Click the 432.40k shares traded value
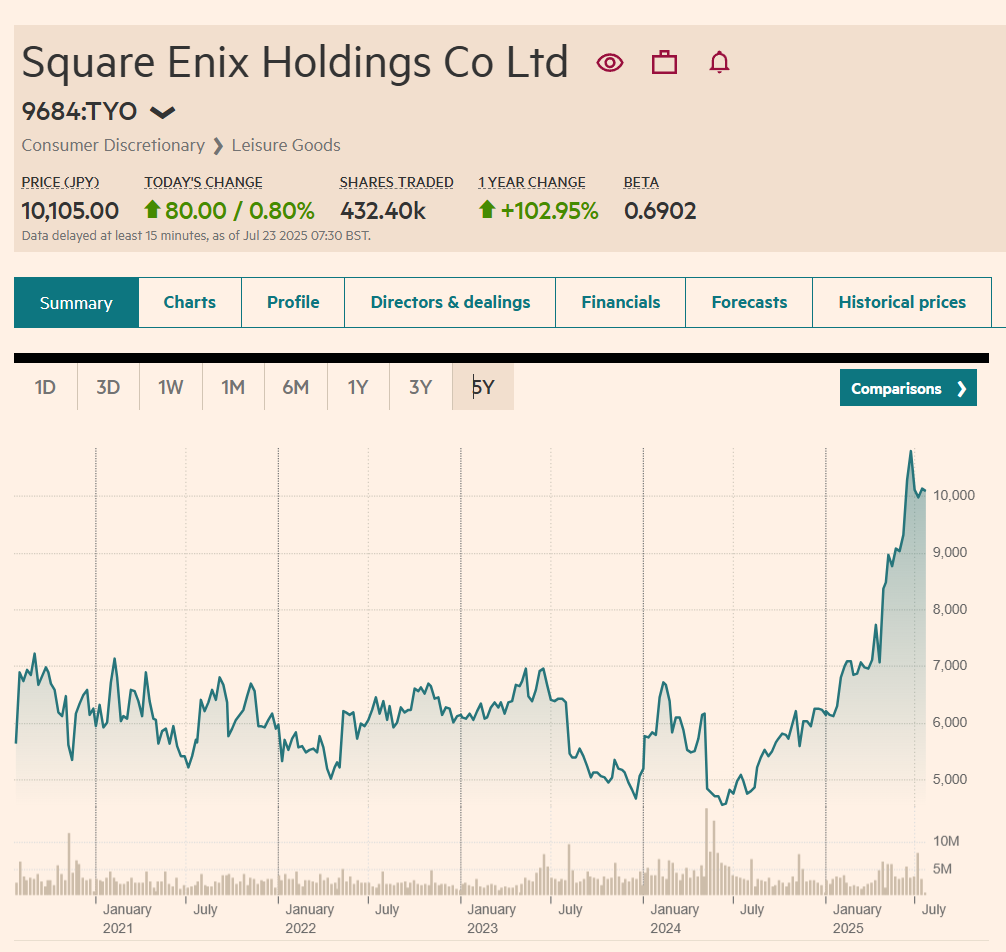The height and width of the screenshot is (952, 1006). pos(383,211)
